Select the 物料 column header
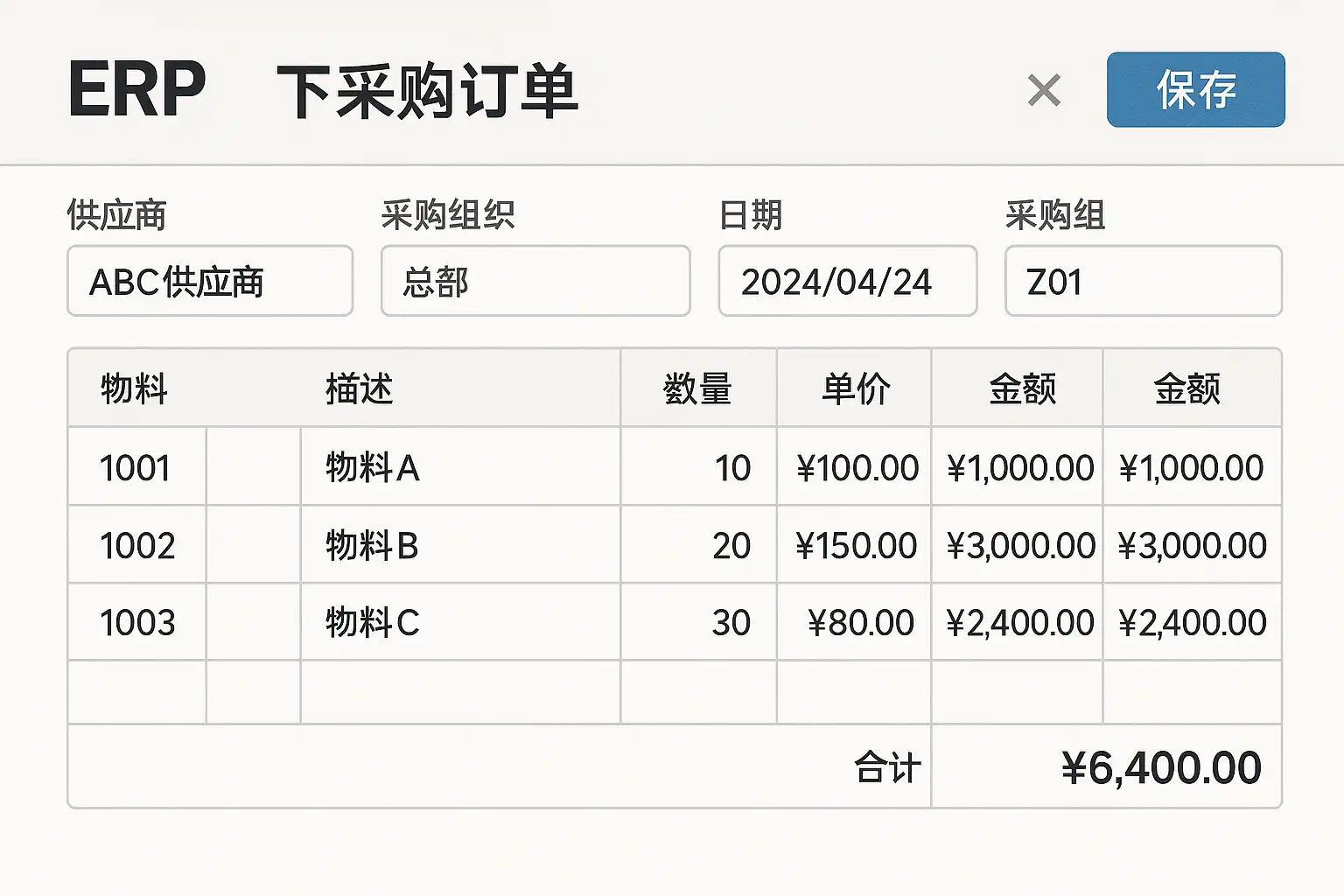 (134, 388)
